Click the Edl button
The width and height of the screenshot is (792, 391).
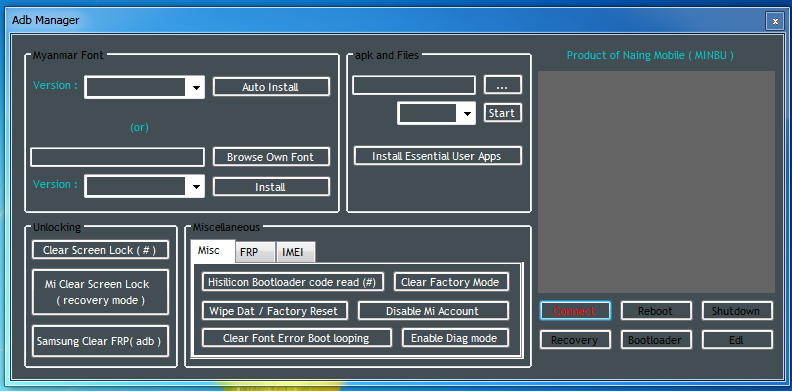point(737,339)
